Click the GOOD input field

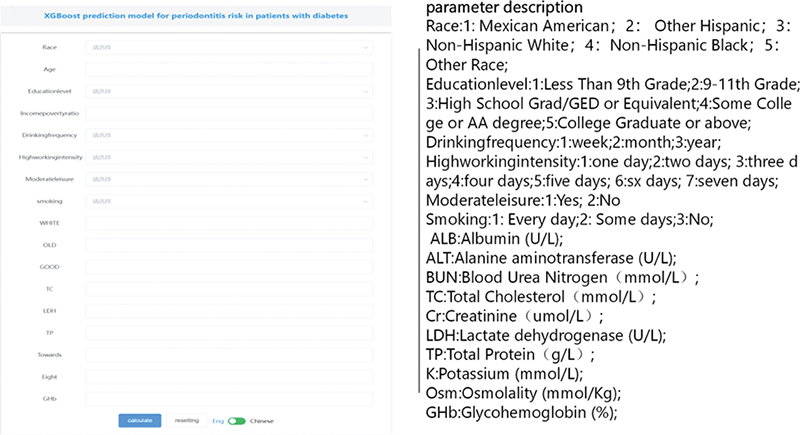[229, 267]
